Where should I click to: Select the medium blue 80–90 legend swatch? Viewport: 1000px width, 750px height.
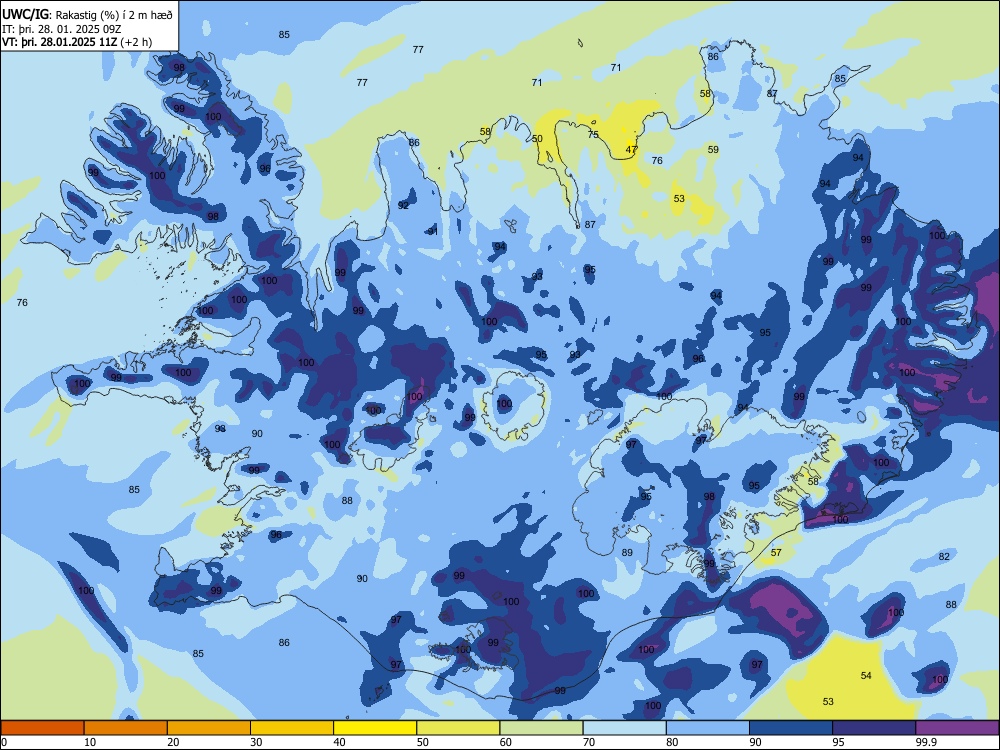708,728
